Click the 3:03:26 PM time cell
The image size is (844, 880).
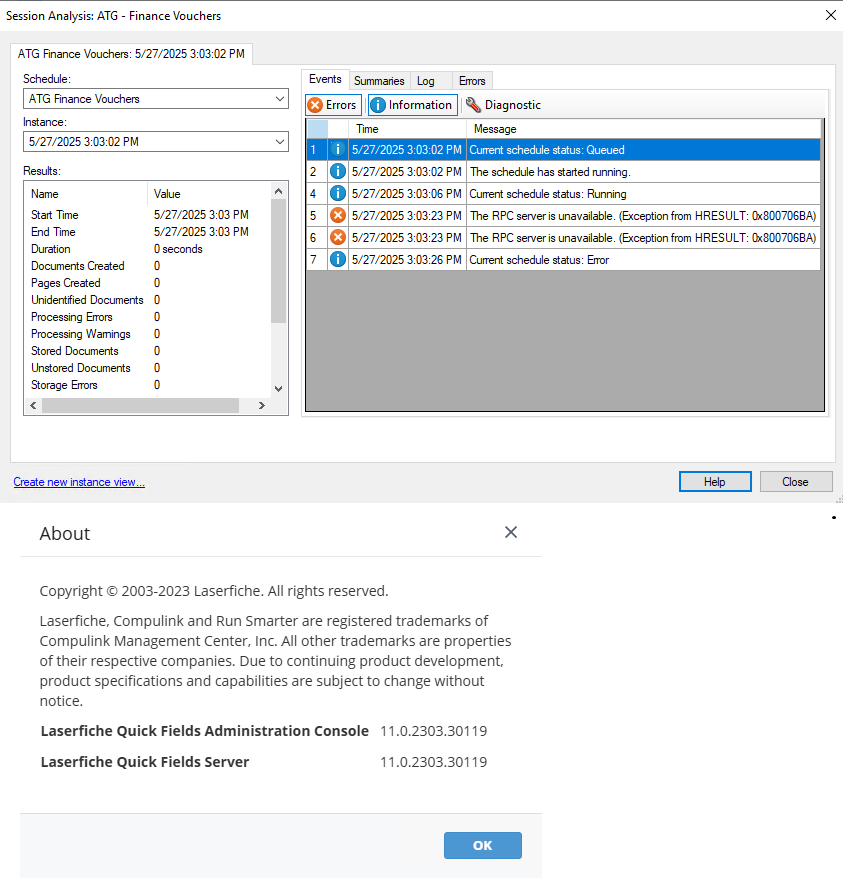tap(407, 259)
